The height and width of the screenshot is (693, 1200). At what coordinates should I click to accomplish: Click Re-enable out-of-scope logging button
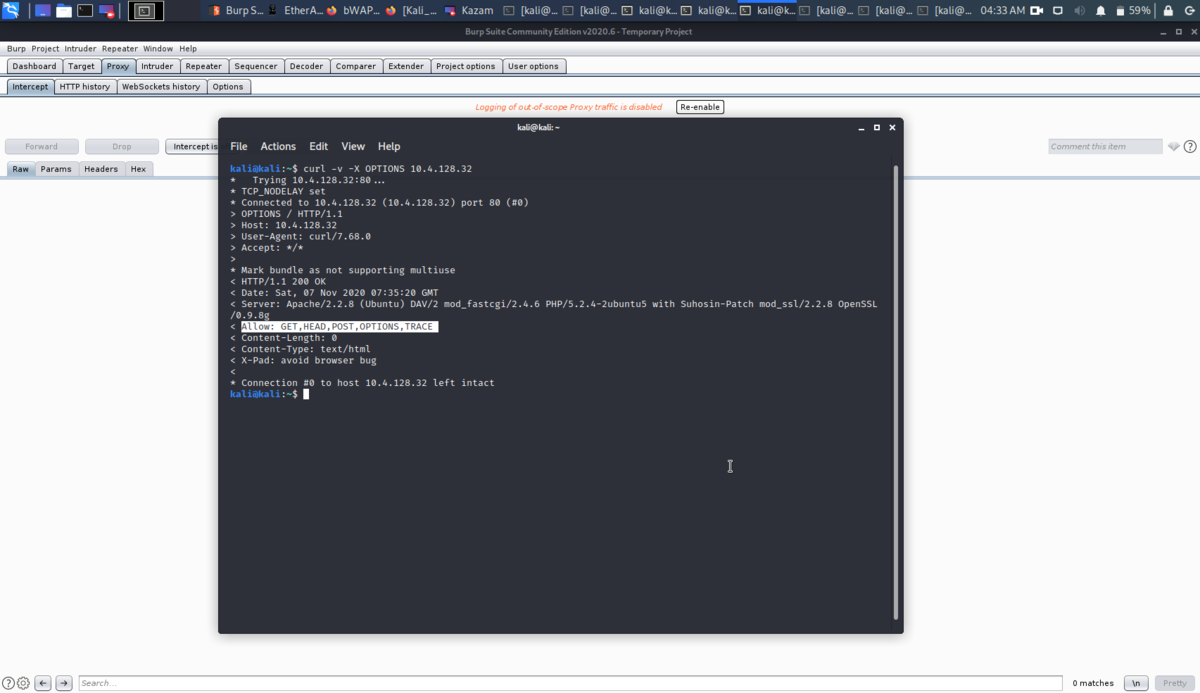pyautogui.click(x=700, y=107)
